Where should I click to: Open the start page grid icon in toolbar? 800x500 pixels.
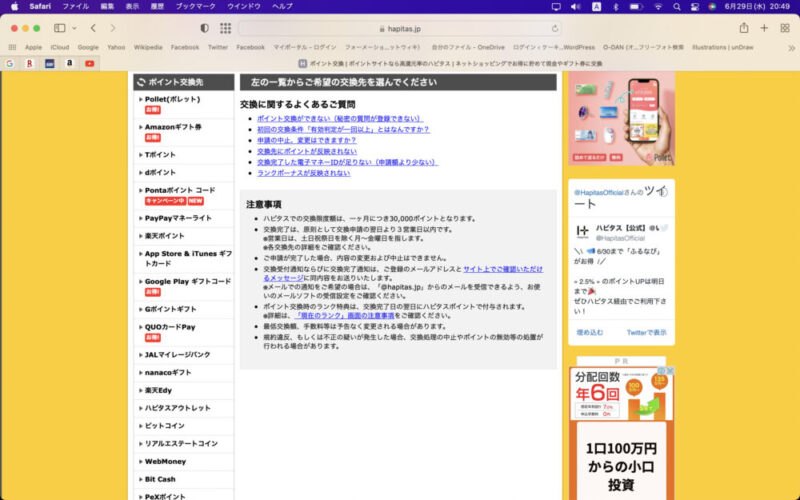tap(226, 28)
